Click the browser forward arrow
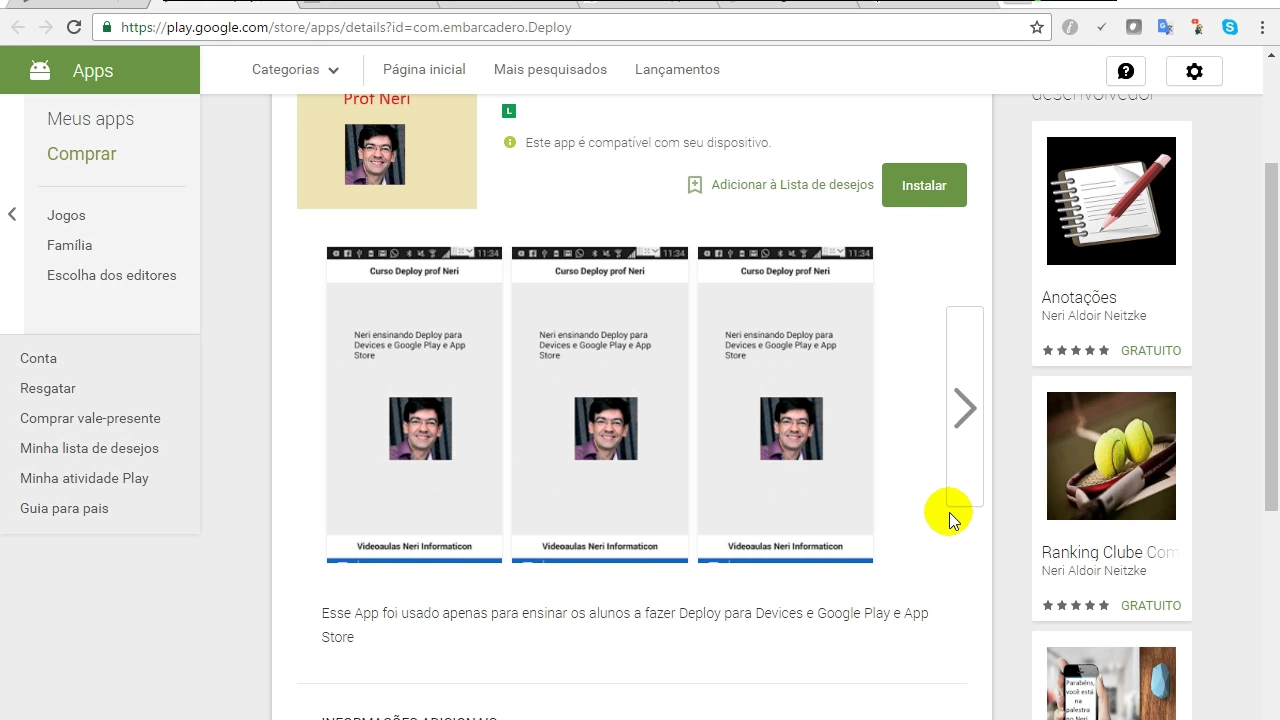The image size is (1280, 720). pyautogui.click(x=45, y=27)
